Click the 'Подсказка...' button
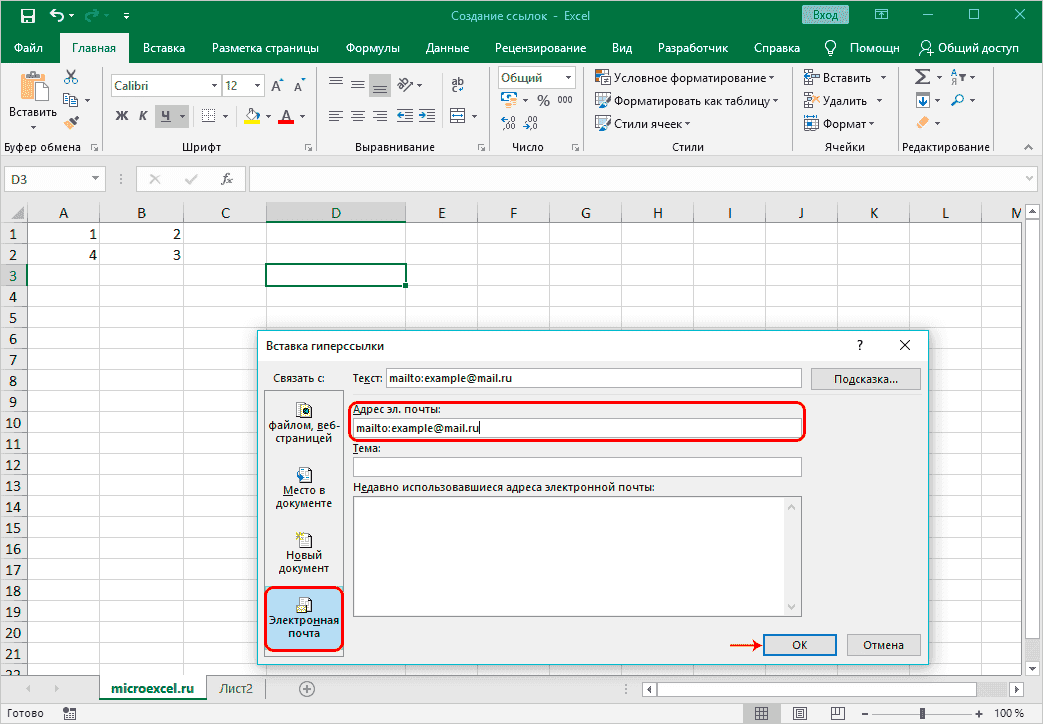This screenshot has height=724, width=1043. (x=864, y=379)
